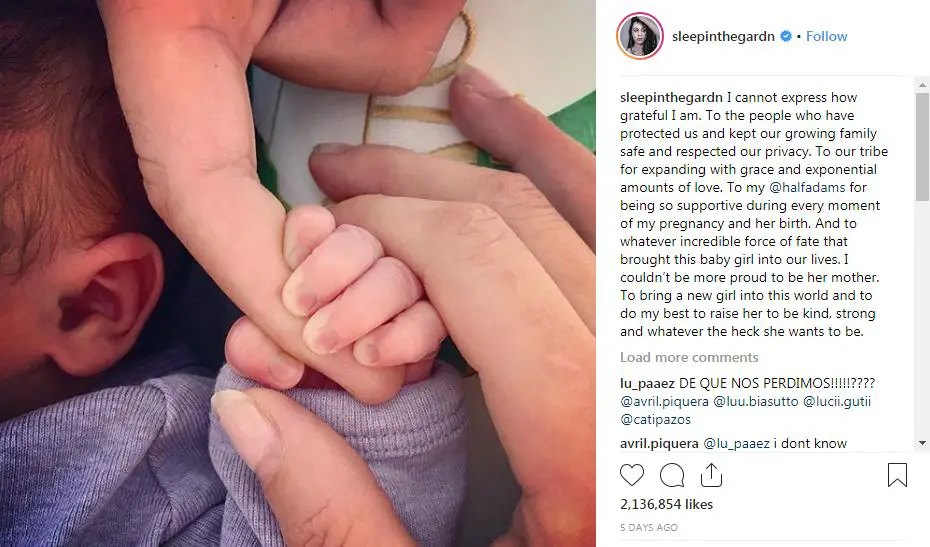Open the comment speech bubble icon
This screenshot has height=547, width=930.
pos(672,475)
